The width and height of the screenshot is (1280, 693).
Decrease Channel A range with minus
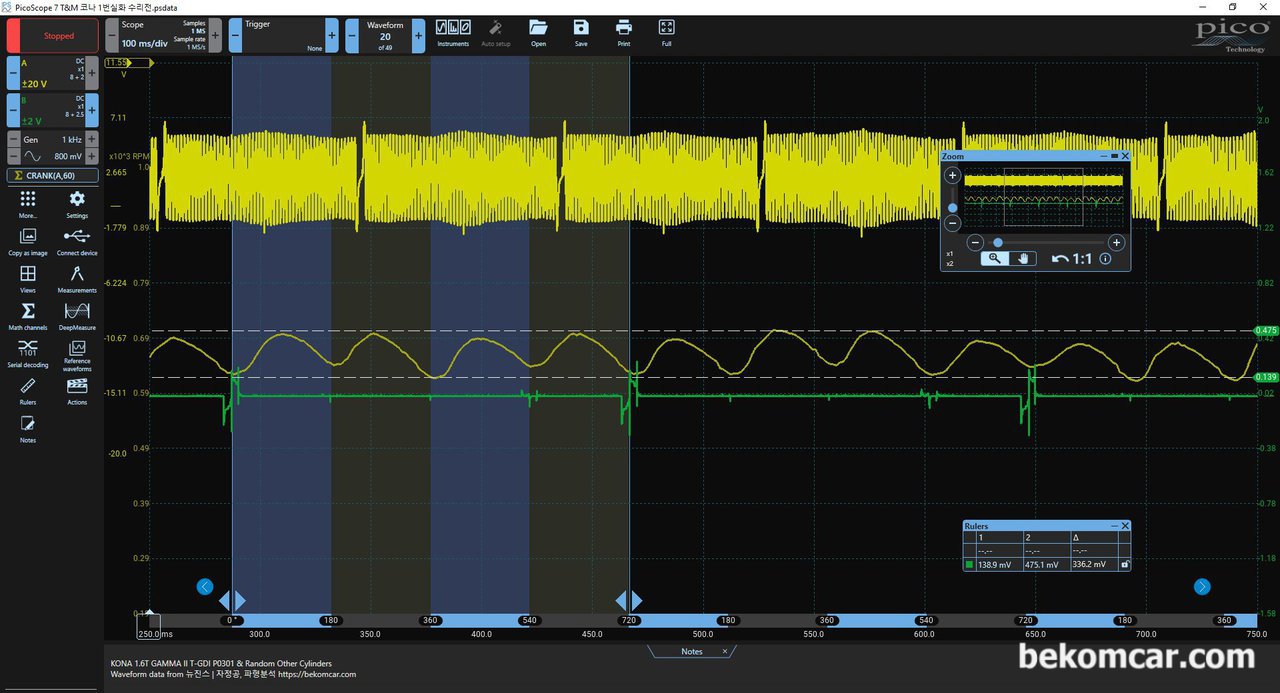(12, 73)
